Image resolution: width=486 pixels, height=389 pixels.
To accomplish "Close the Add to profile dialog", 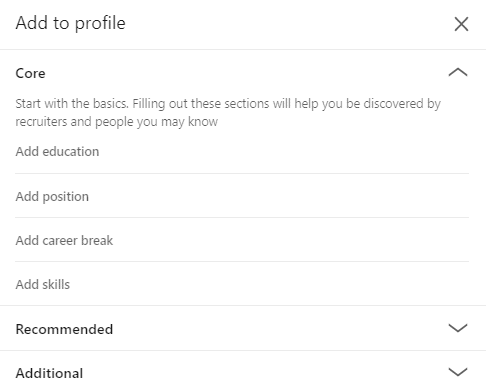I will (x=461, y=24).
